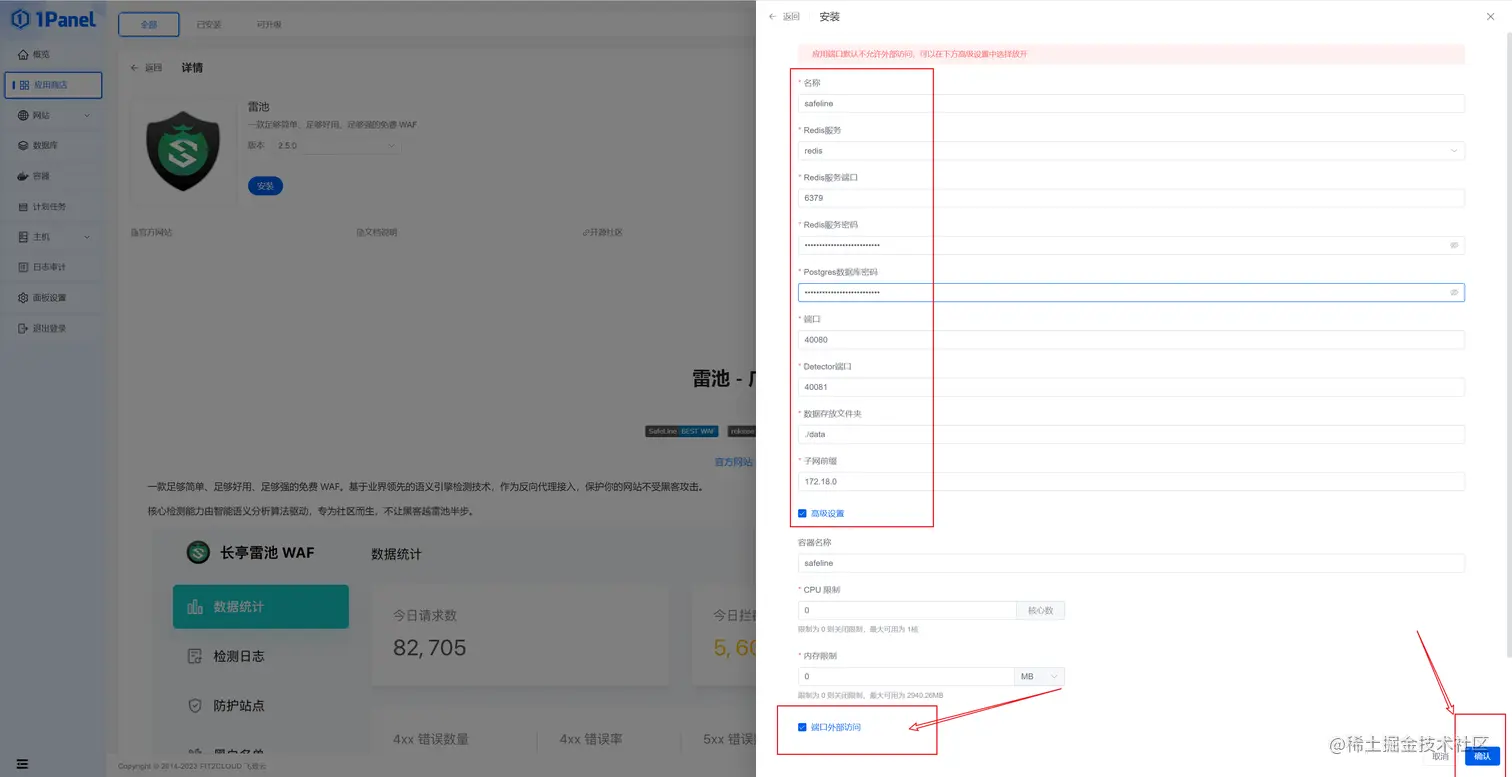Click the 名称 input field
The width and height of the screenshot is (1512, 777).
[1131, 103]
